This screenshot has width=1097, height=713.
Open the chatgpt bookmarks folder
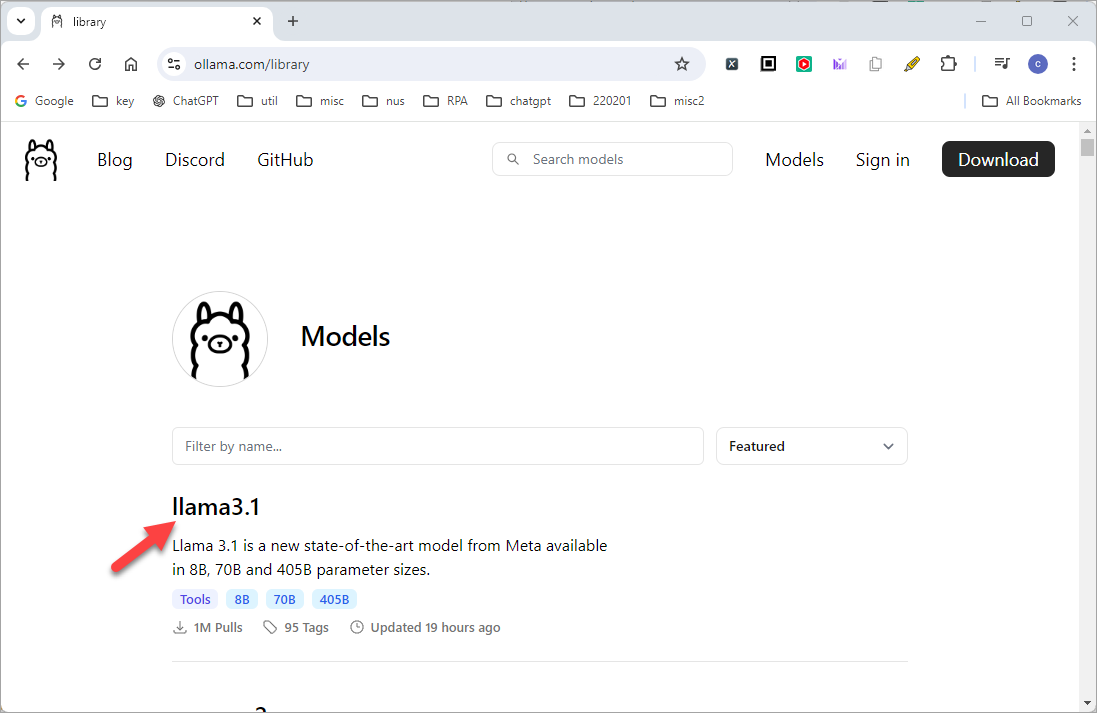tap(518, 101)
